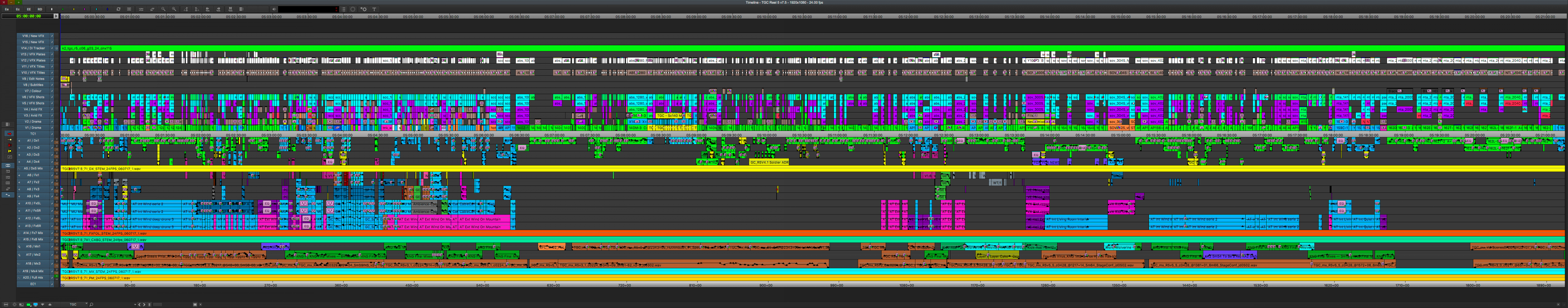Click the Ec workspace button
1568x308 pixels.
point(18,9)
